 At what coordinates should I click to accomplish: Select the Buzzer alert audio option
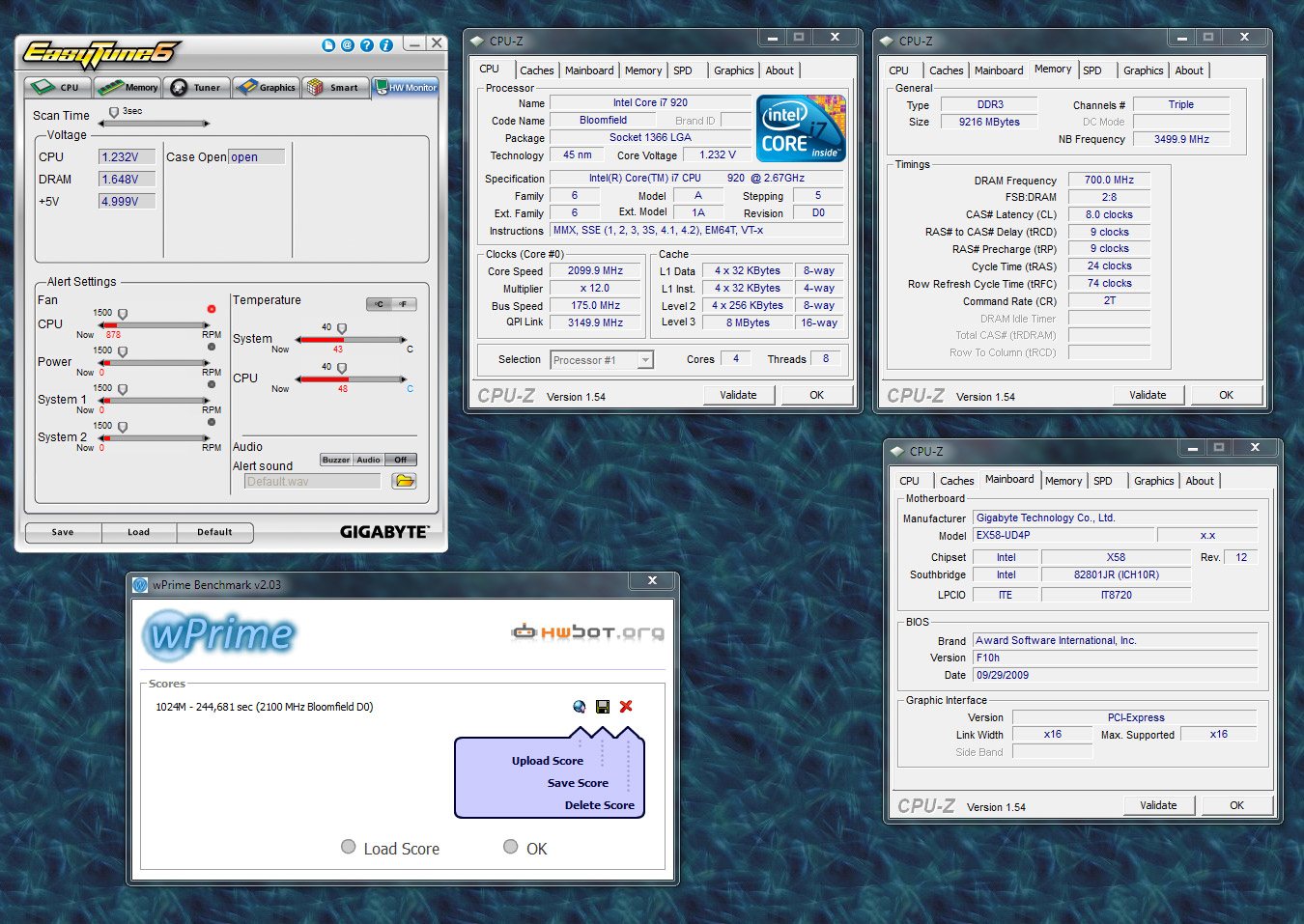pos(336,460)
